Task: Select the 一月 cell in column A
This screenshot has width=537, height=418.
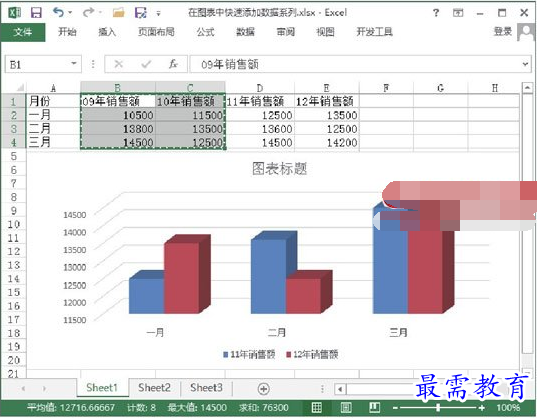Action: click(x=53, y=115)
